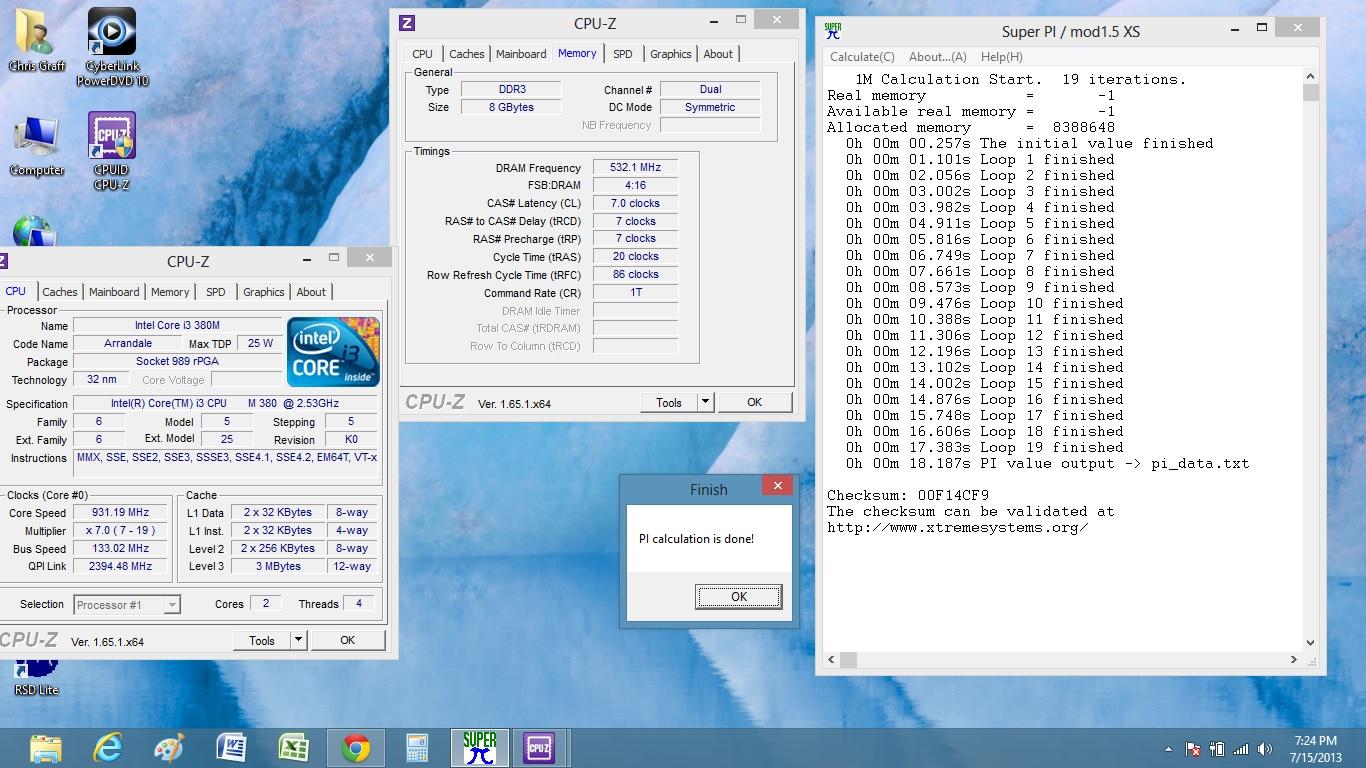Switch to Super PI taskbar button
The width and height of the screenshot is (1366, 768).
(480, 748)
